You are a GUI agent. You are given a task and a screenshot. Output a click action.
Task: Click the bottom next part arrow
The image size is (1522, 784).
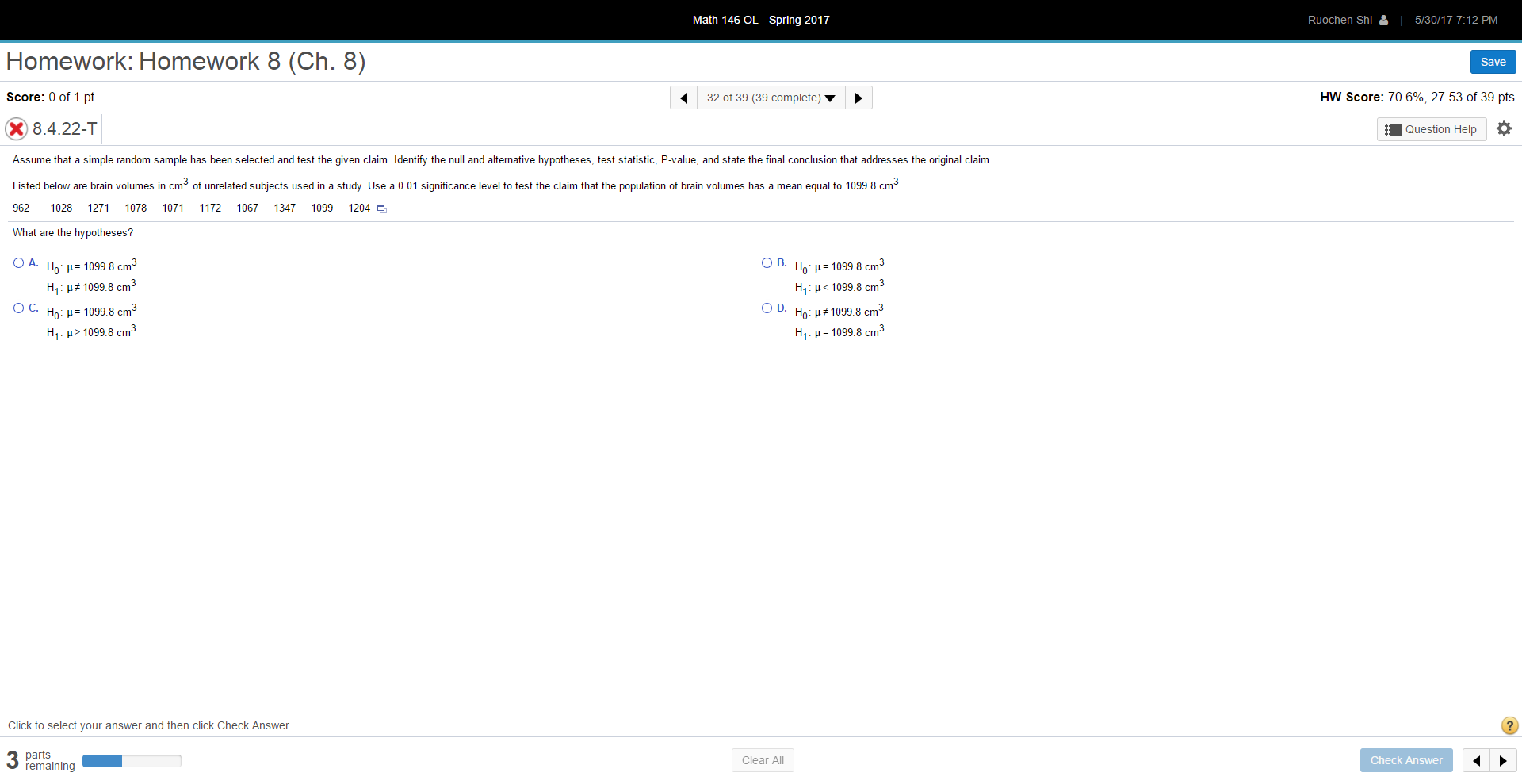[x=1503, y=760]
